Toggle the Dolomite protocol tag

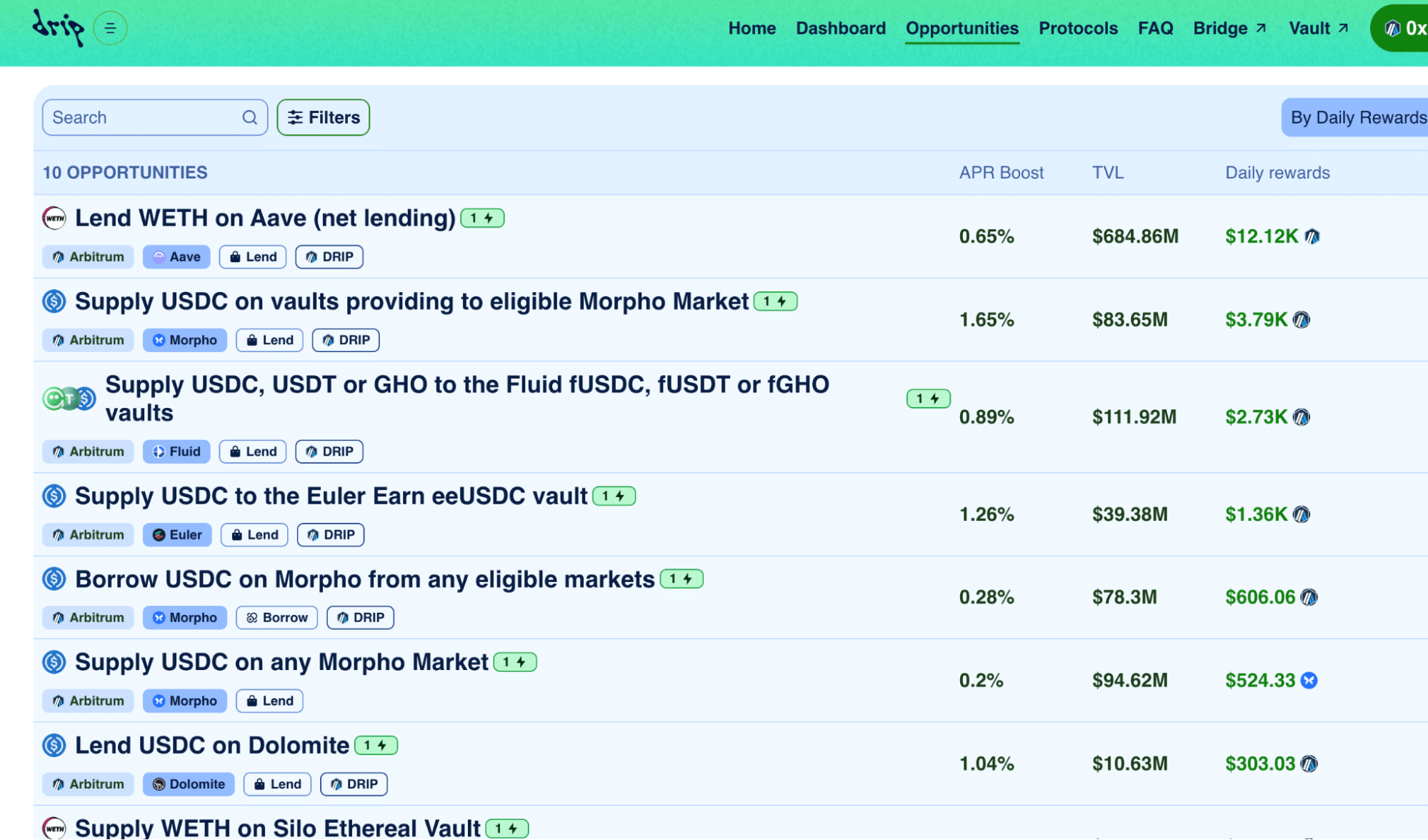pyautogui.click(x=189, y=784)
